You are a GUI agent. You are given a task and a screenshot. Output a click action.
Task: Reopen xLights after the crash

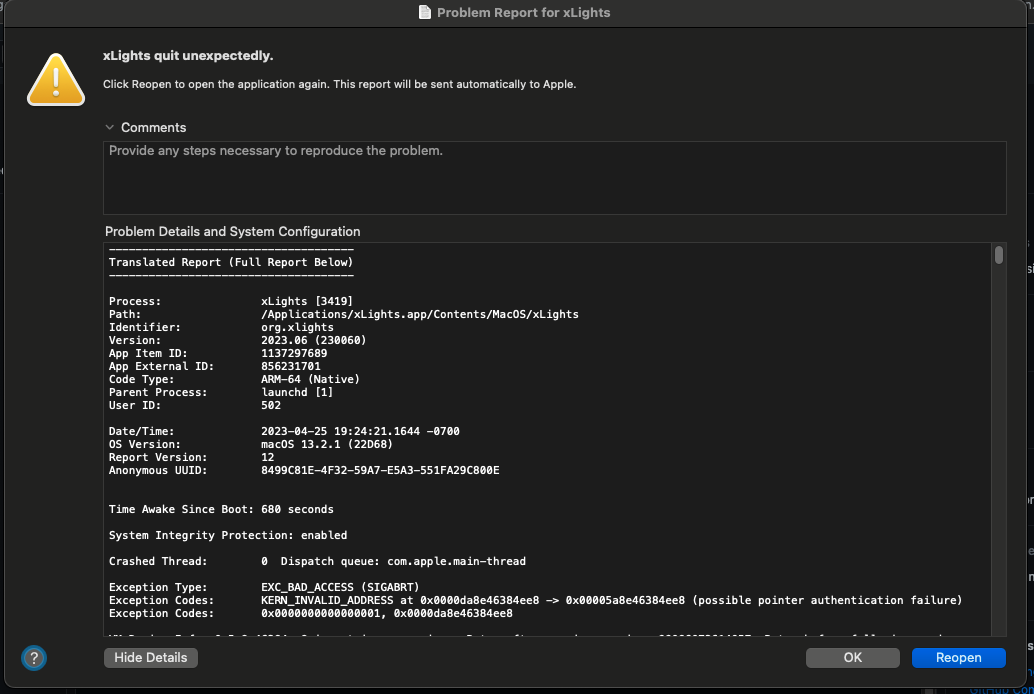click(x=957, y=657)
